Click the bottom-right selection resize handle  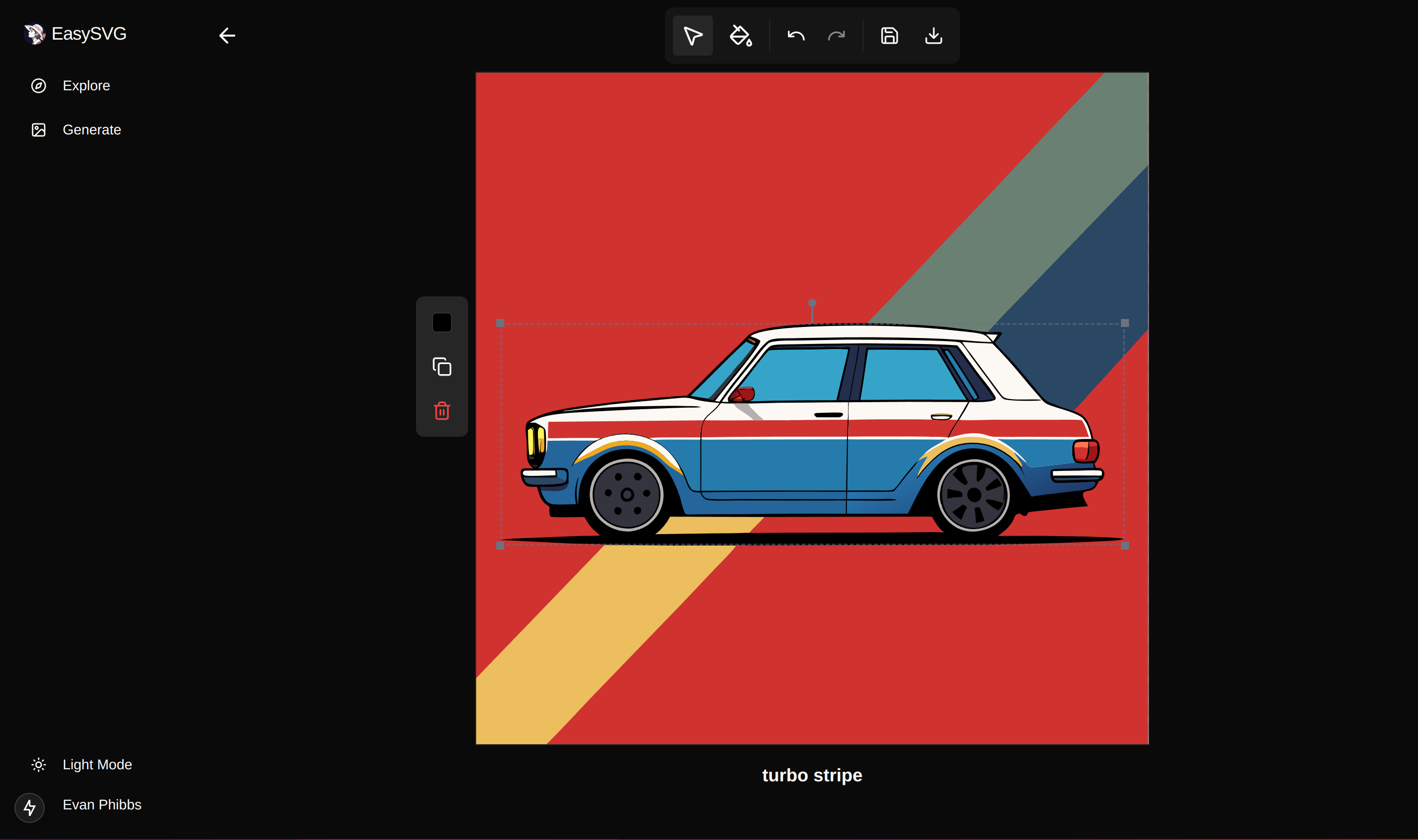(1124, 546)
